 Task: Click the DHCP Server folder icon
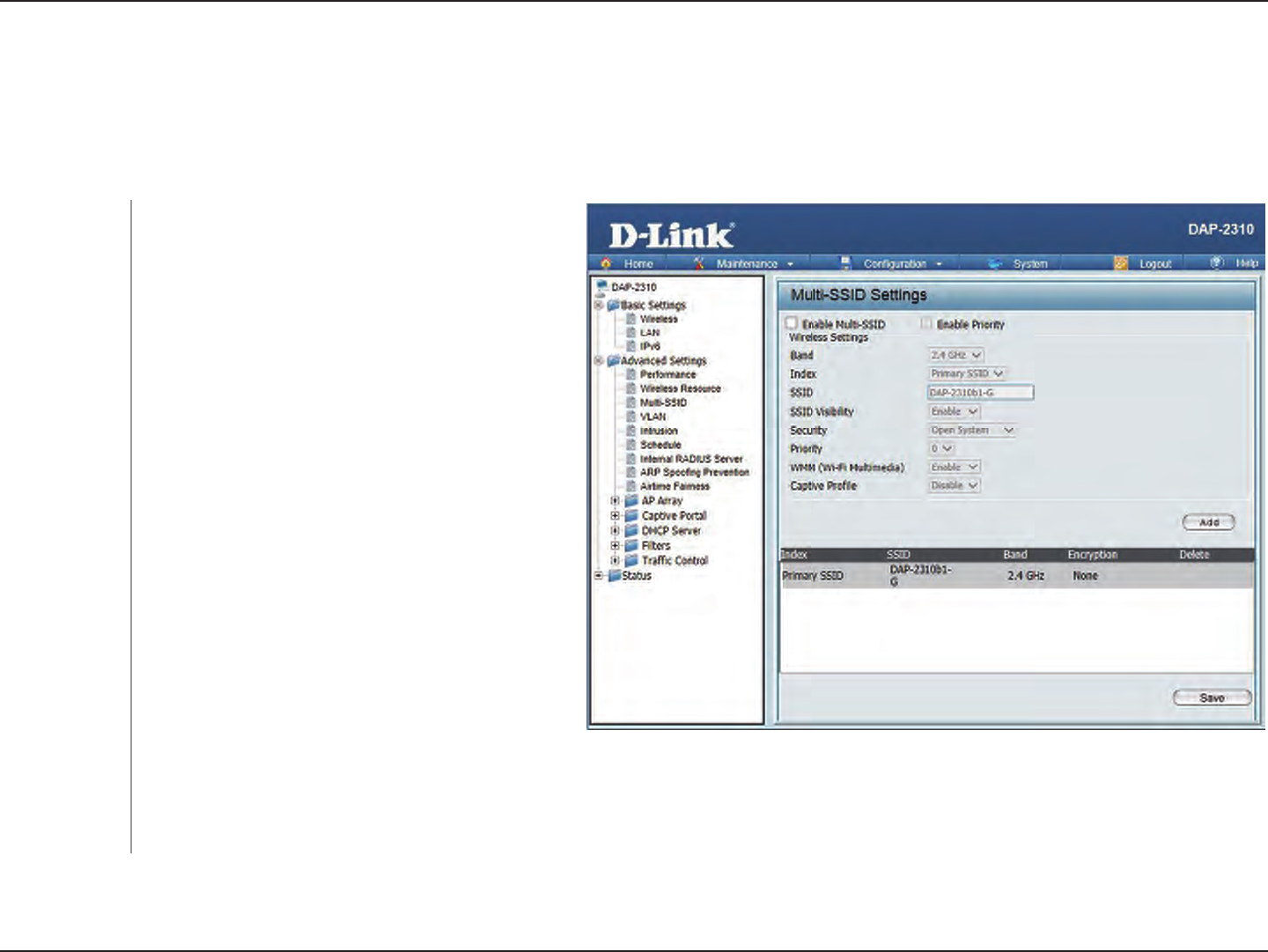click(631, 530)
